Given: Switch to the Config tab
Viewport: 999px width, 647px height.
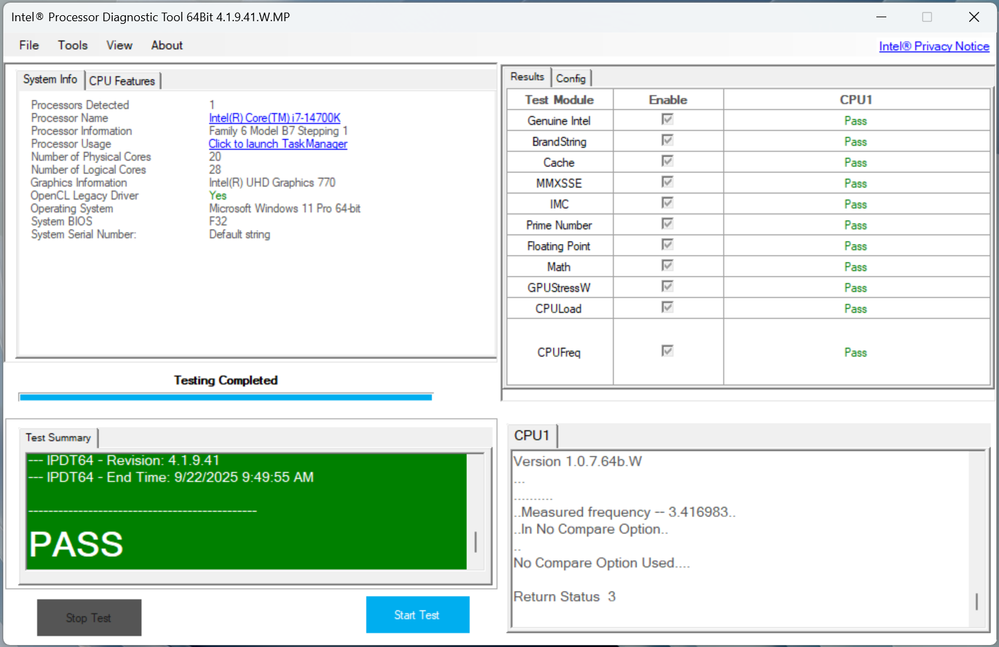Looking at the screenshot, I should pos(571,78).
